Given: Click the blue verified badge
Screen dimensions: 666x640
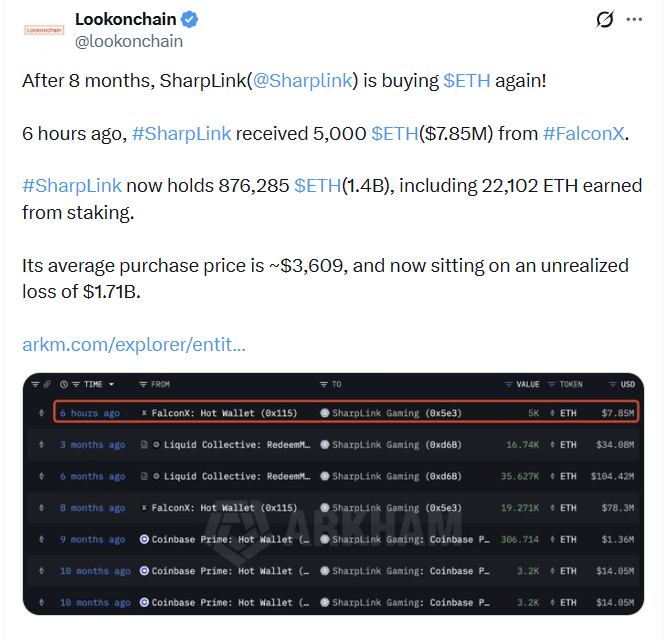Looking at the screenshot, I should [x=189, y=20].
